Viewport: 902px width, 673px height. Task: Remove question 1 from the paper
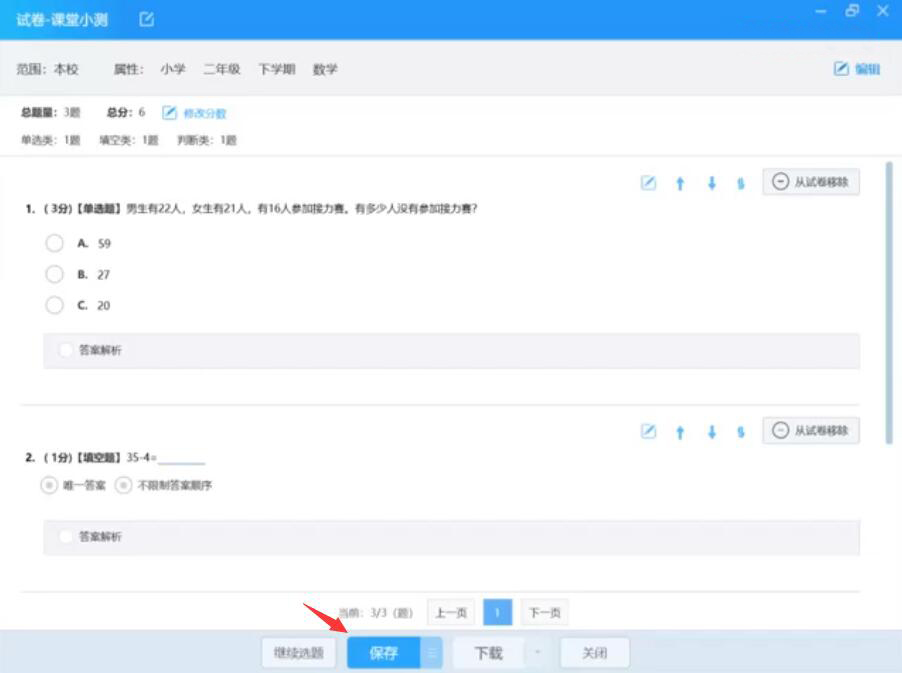coord(811,182)
